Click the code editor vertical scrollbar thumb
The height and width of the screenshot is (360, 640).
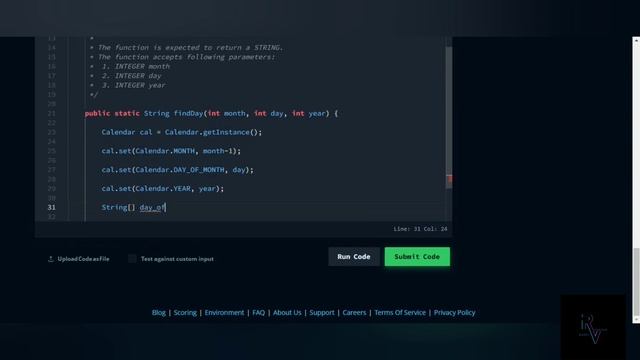click(449, 118)
